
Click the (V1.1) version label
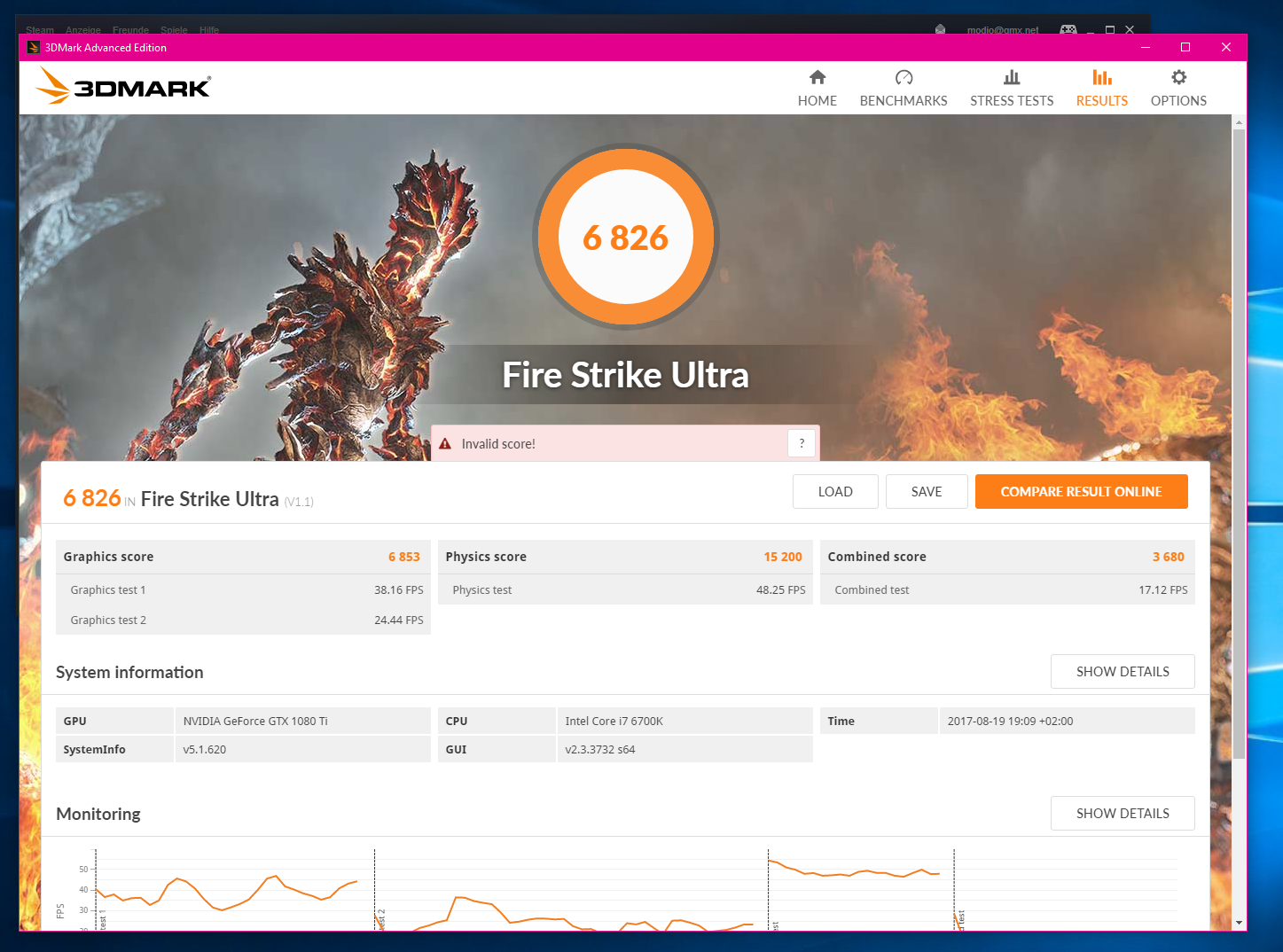click(x=299, y=502)
